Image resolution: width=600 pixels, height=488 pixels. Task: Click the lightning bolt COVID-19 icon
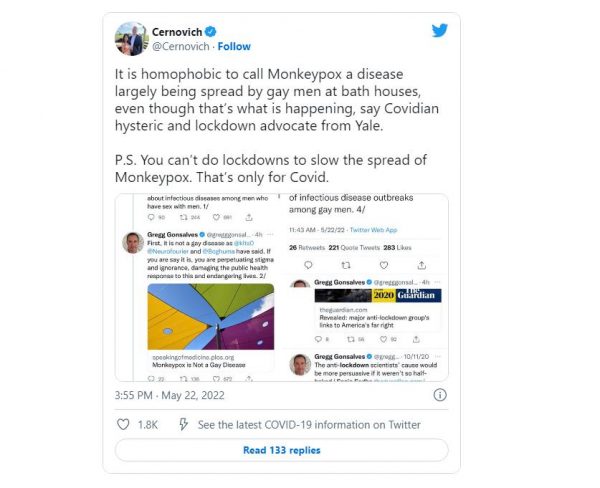183,424
